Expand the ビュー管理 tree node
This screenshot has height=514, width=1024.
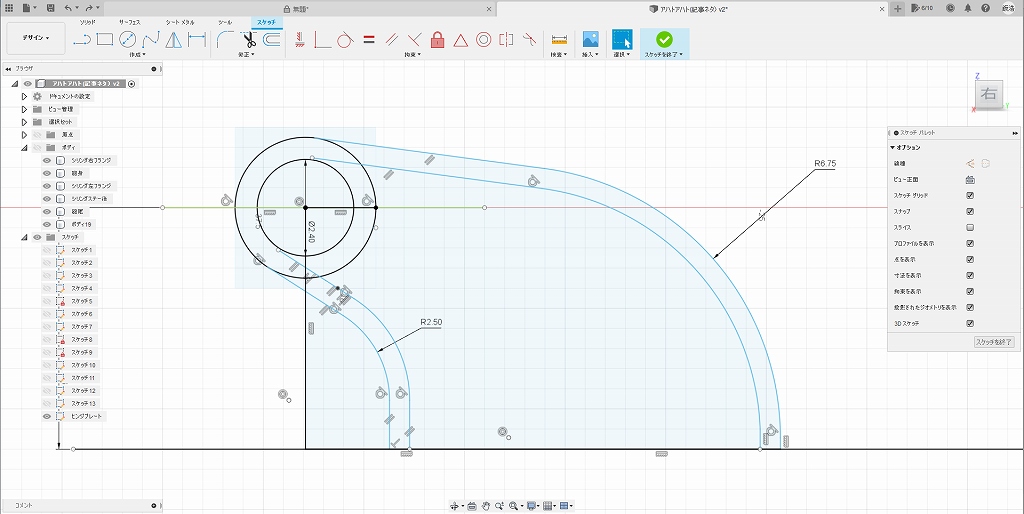[24, 109]
